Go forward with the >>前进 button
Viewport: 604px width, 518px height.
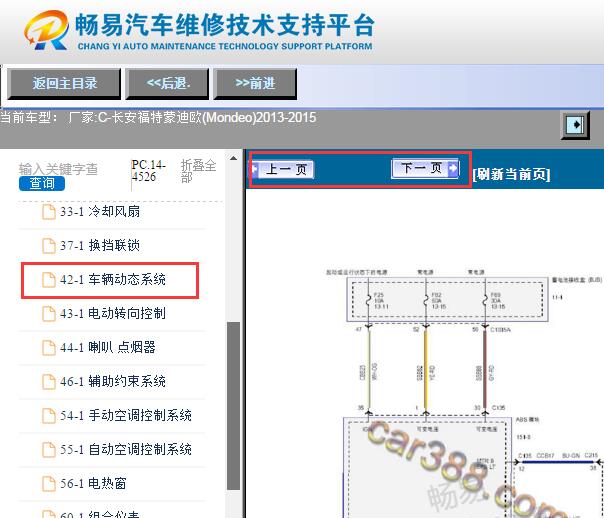[x=255, y=84]
